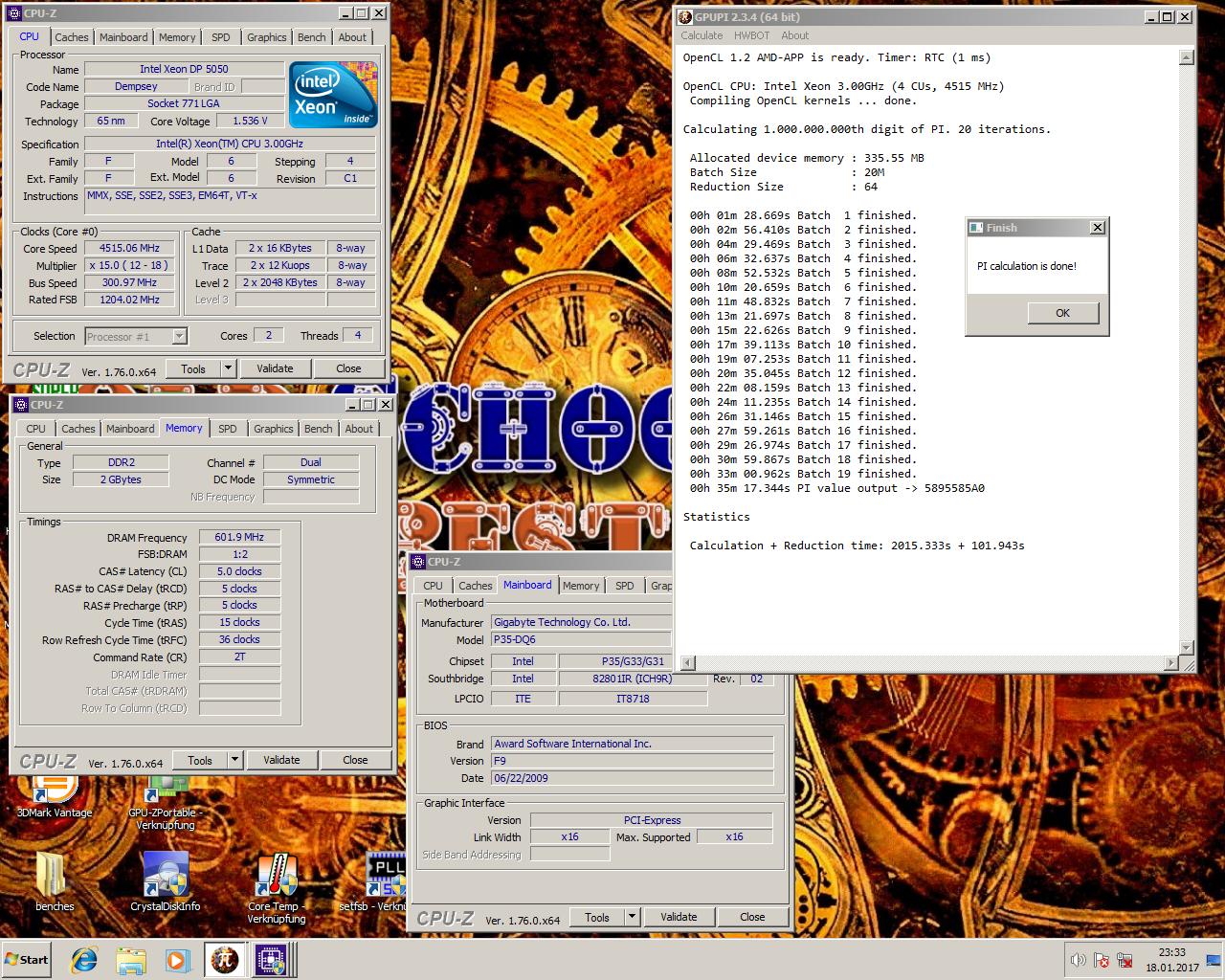Viewport: 1225px width, 980px height.
Task: Open the setfsb desktop shortcut
Action: 378,880
